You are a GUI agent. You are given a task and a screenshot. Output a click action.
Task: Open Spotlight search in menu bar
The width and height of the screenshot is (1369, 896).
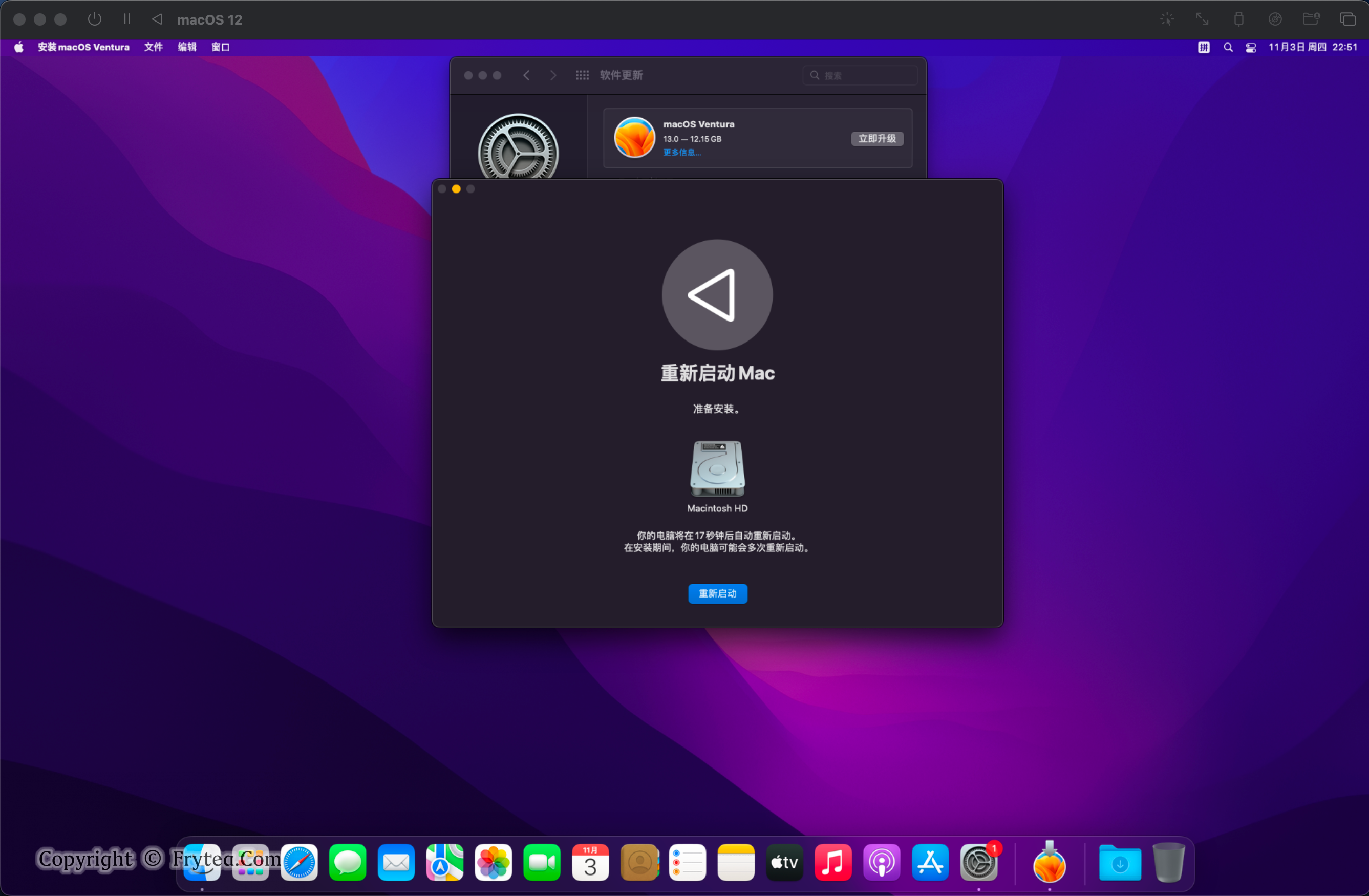click(x=1228, y=47)
